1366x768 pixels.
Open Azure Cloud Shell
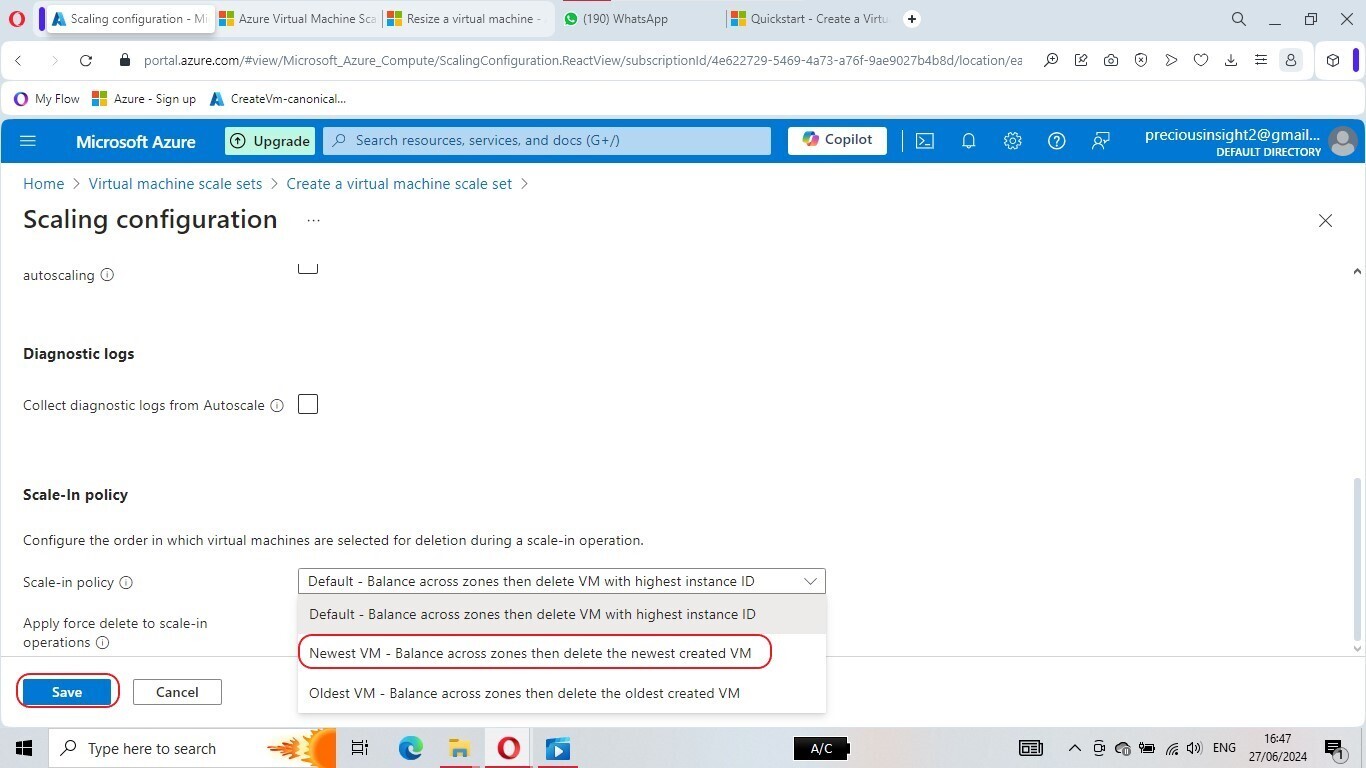[925, 141]
